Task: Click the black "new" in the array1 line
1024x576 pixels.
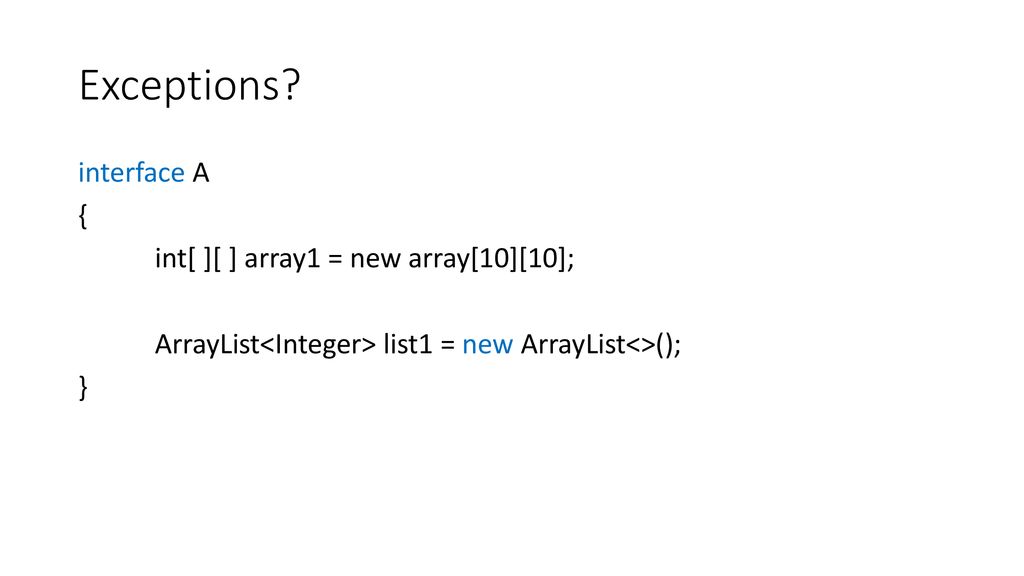Action: (x=376, y=260)
